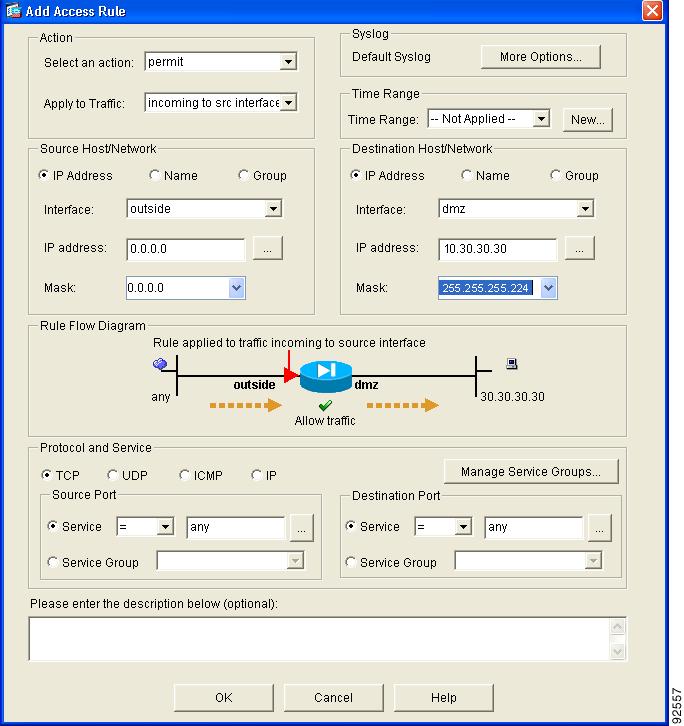684x726 pixels.
Task: Click the green Allow traffic checkmark
Action: [x=325, y=406]
